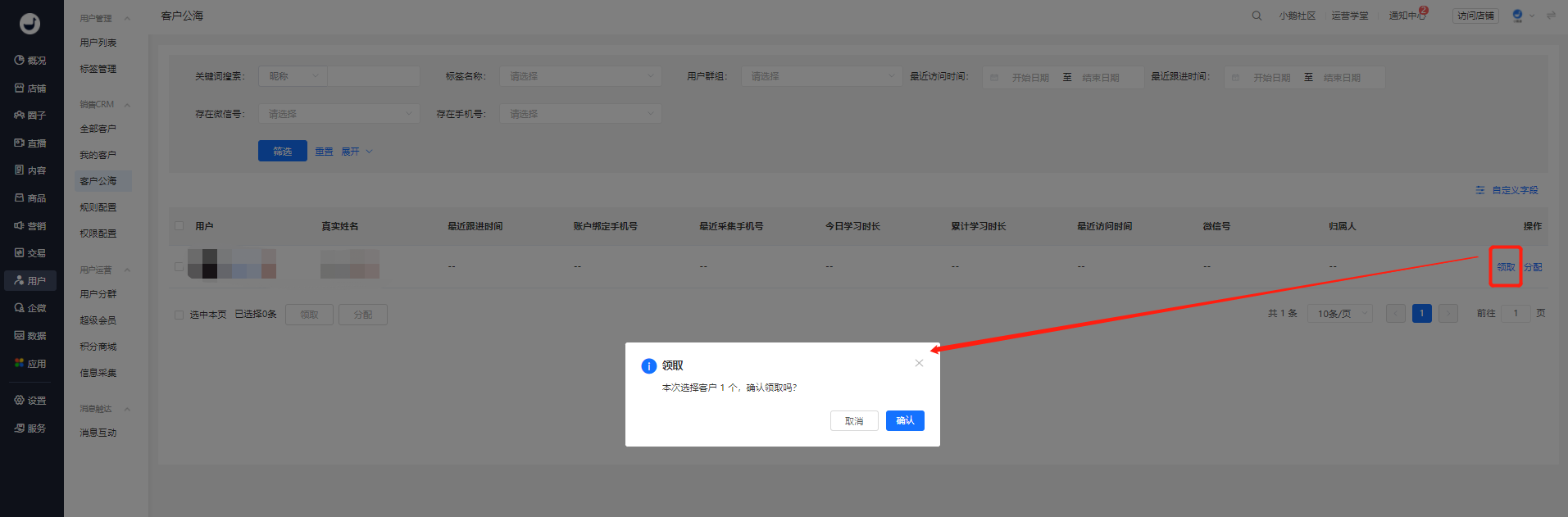
Task: Open 用户列表 in the submenu
Action: coord(98,43)
